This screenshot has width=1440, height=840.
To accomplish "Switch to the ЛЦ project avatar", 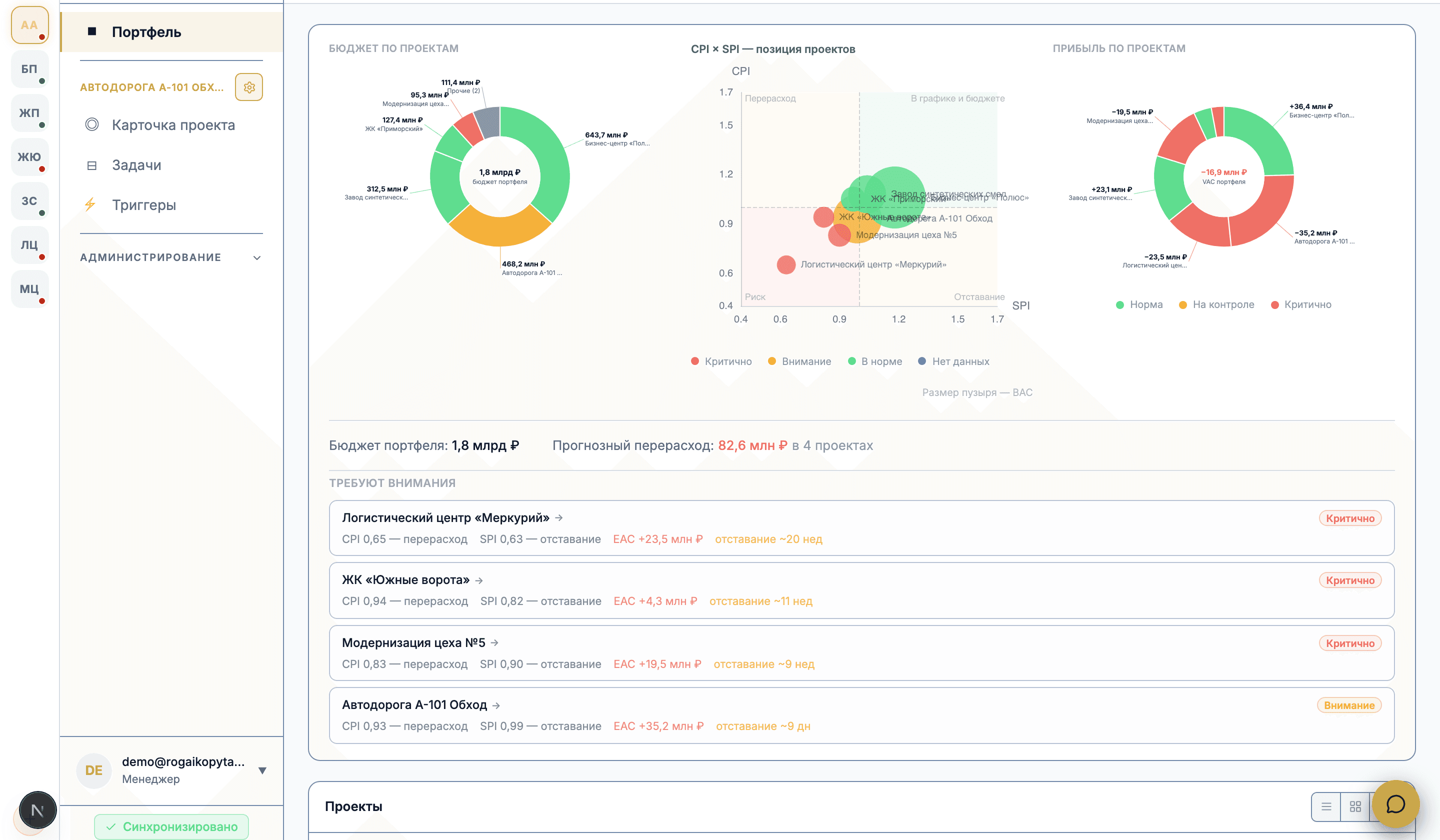I will point(29,245).
